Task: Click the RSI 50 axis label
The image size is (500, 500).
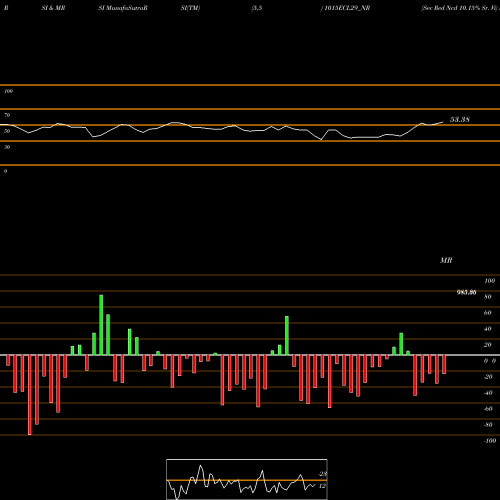Action: tap(7, 131)
